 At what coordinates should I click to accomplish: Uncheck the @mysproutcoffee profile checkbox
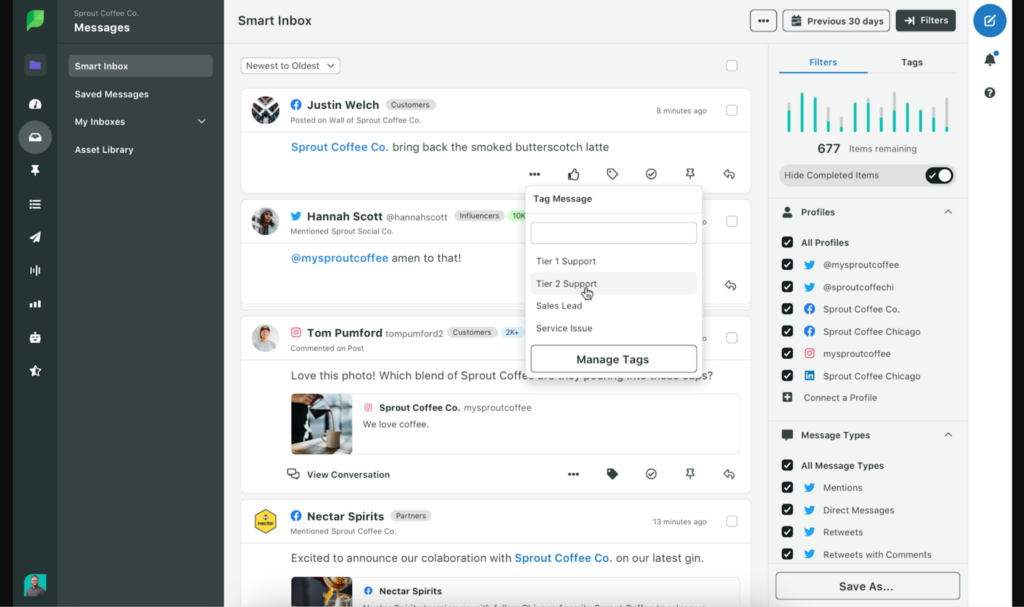tap(787, 265)
